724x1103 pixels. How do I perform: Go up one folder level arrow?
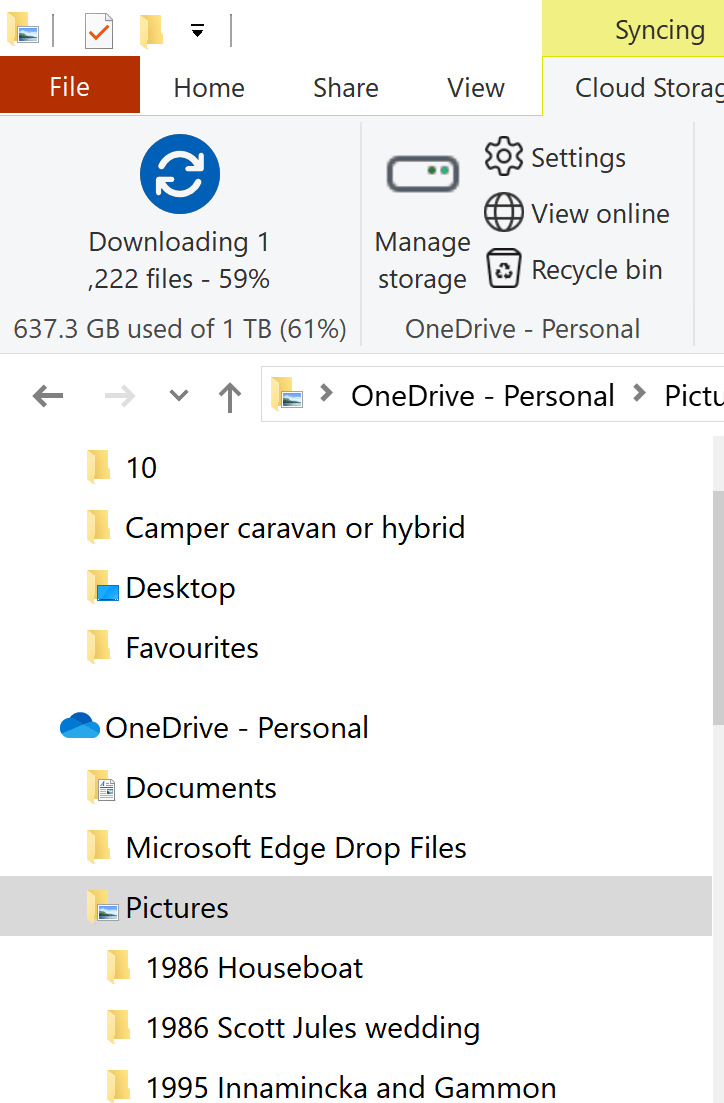tap(229, 397)
